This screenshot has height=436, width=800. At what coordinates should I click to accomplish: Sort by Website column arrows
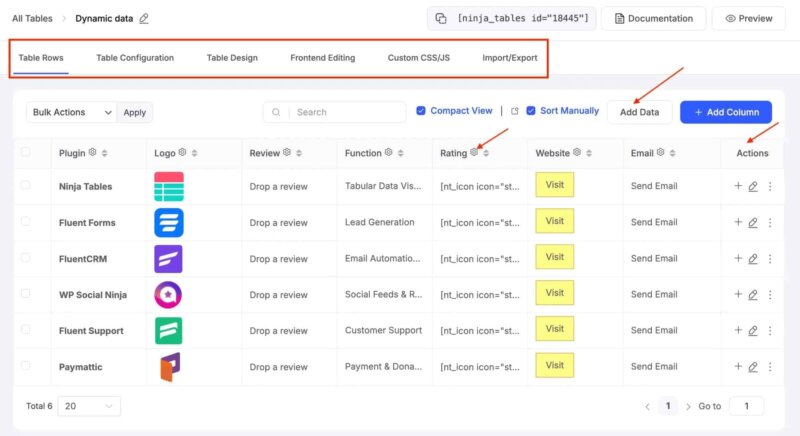(x=589, y=153)
